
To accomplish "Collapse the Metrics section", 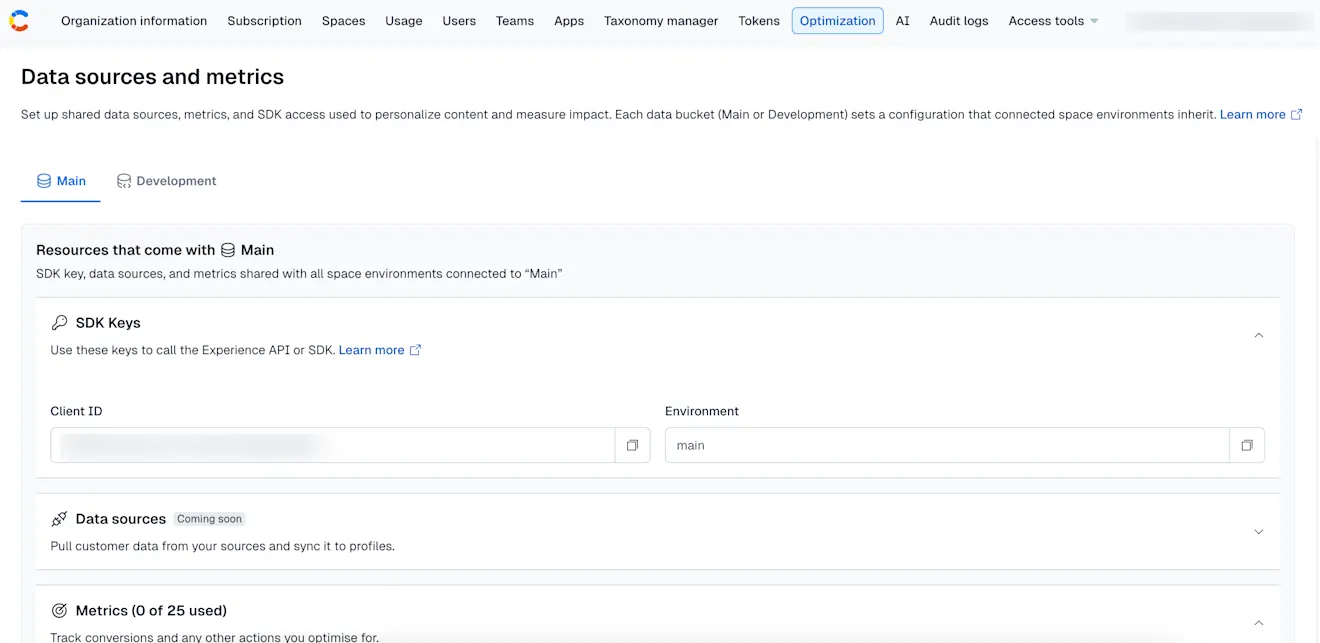I will click(x=1258, y=622).
